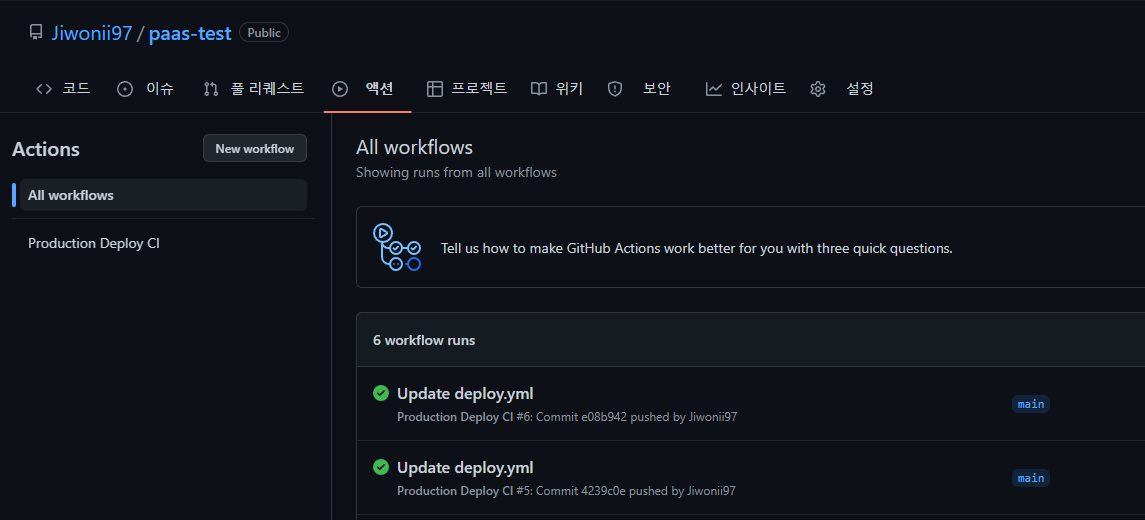
Task: Open the Jiwonii97 owner profile link
Action: (92, 33)
